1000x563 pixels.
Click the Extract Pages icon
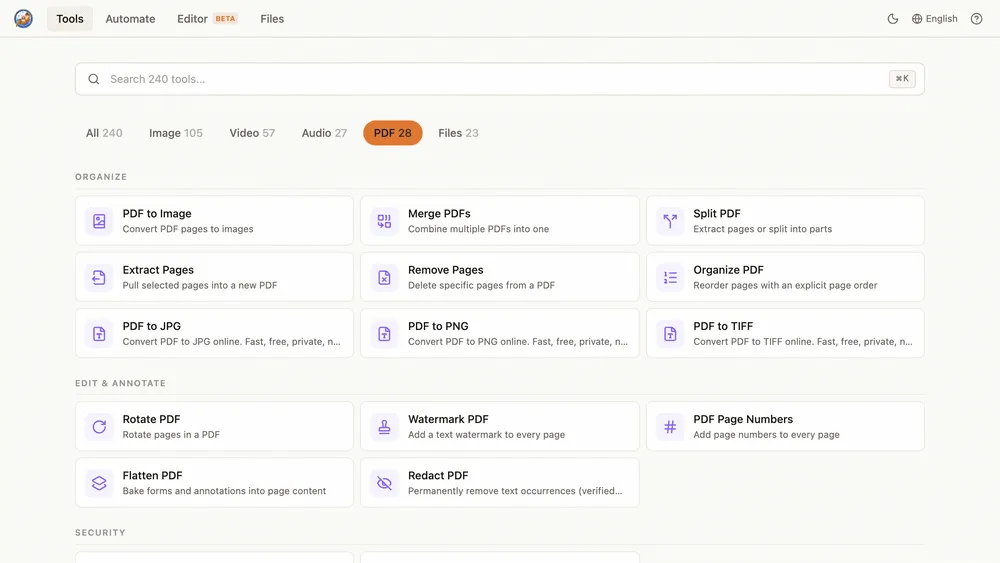point(99,277)
